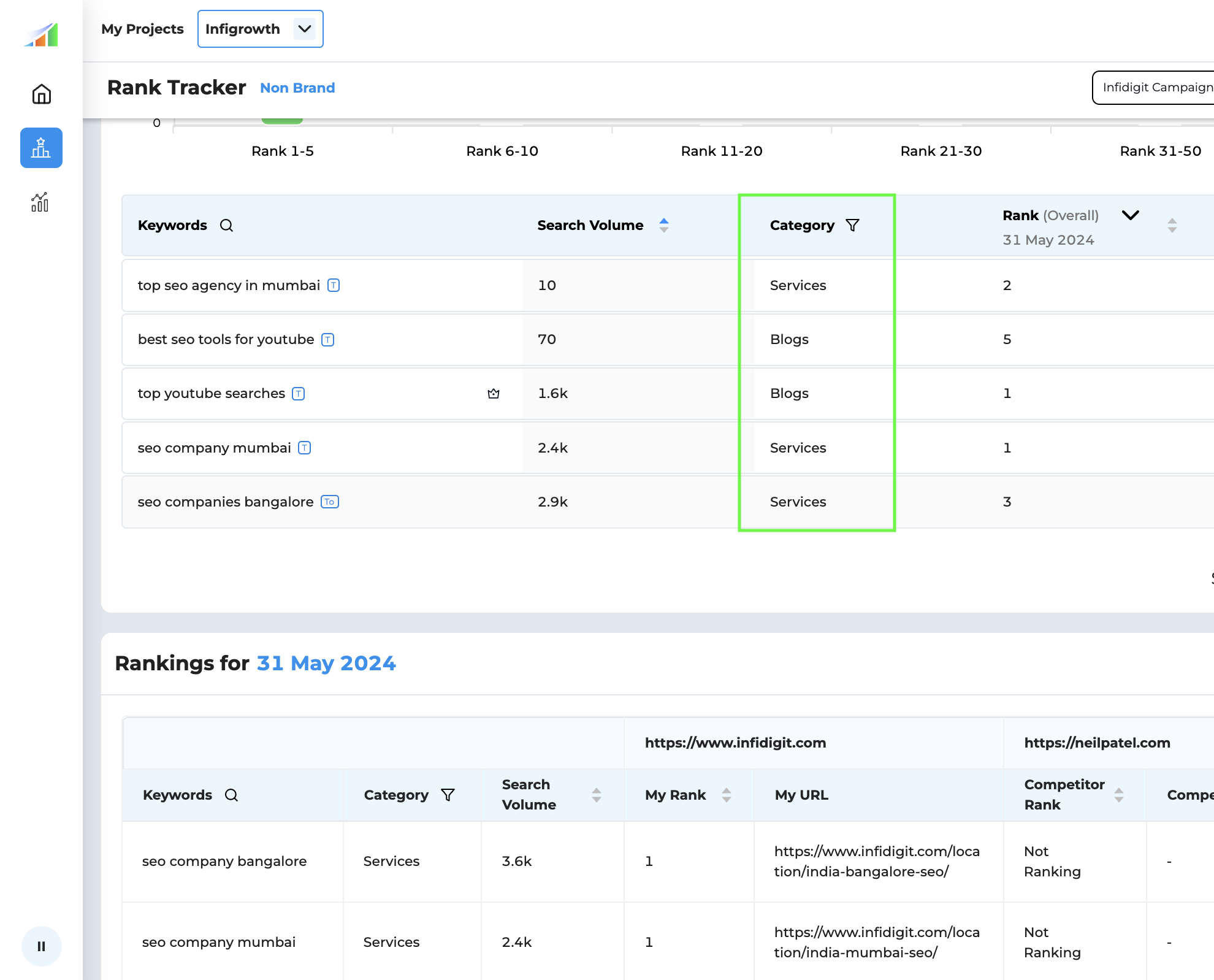
Task: Click tag icon beside top seo agency in mumbai
Action: tap(334, 285)
